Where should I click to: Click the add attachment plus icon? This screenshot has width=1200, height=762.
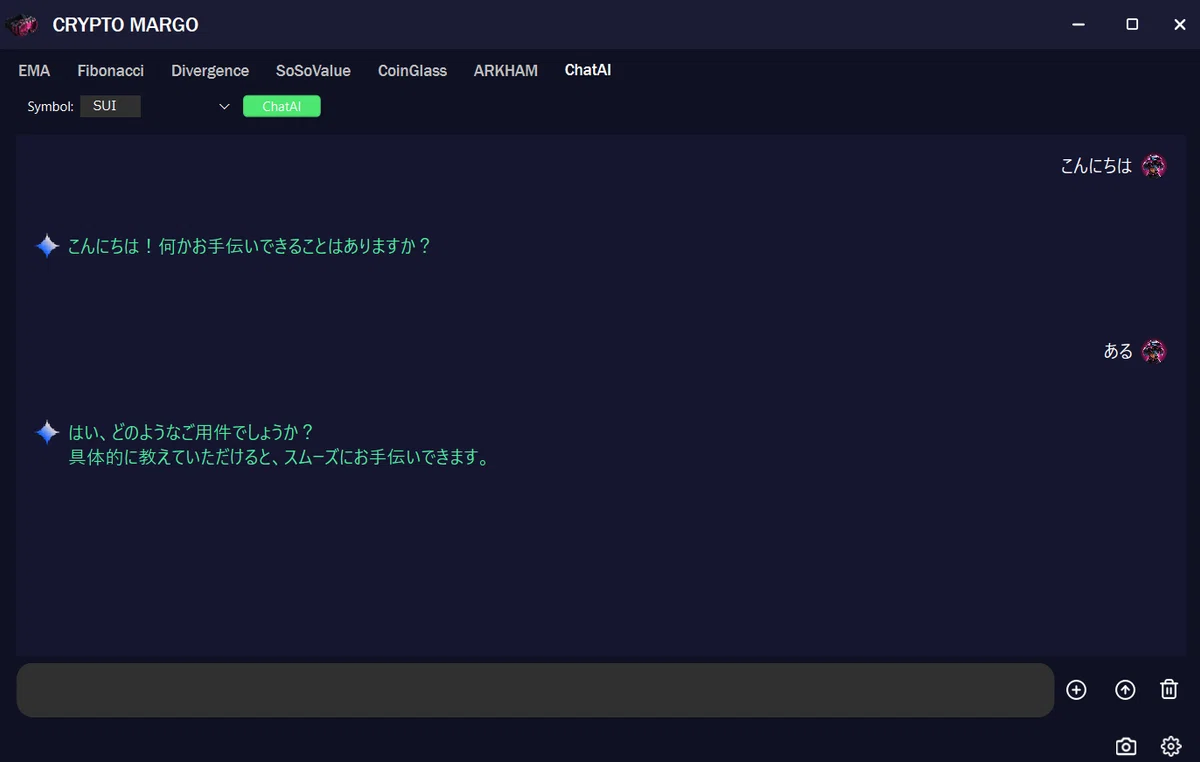coord(1076,690)
